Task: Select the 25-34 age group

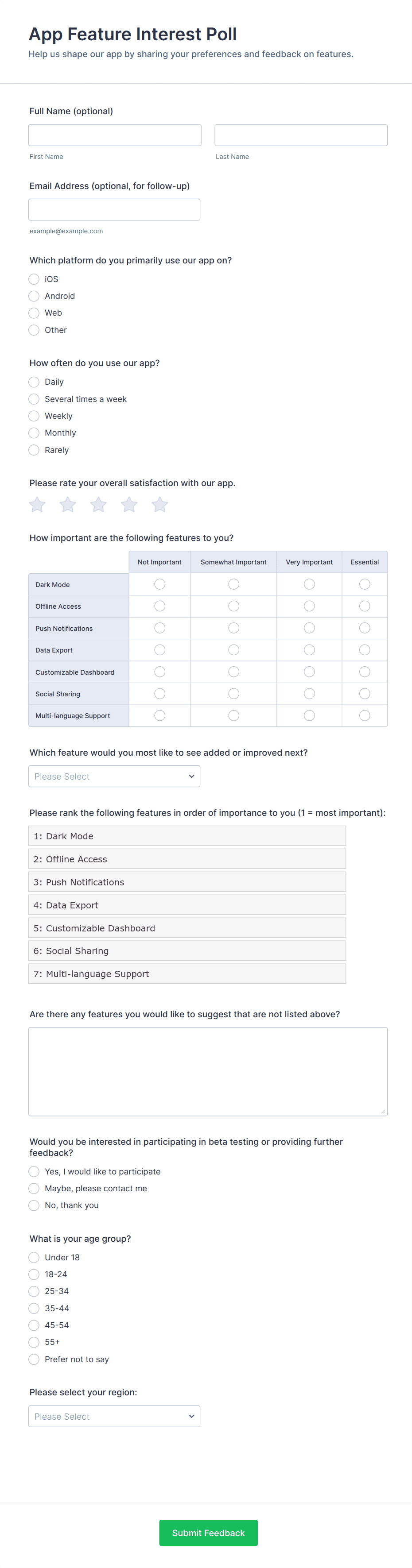Action: click(x=34, y=1291)
